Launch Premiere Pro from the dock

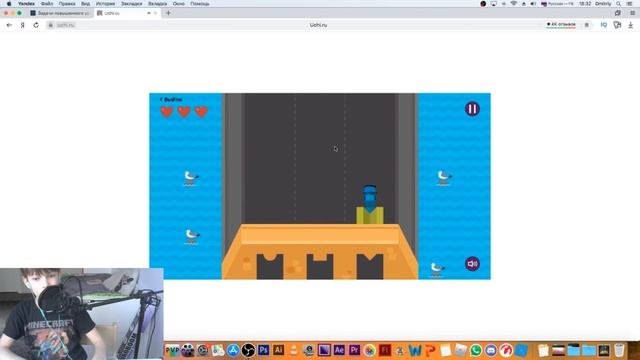pos(354,350)
